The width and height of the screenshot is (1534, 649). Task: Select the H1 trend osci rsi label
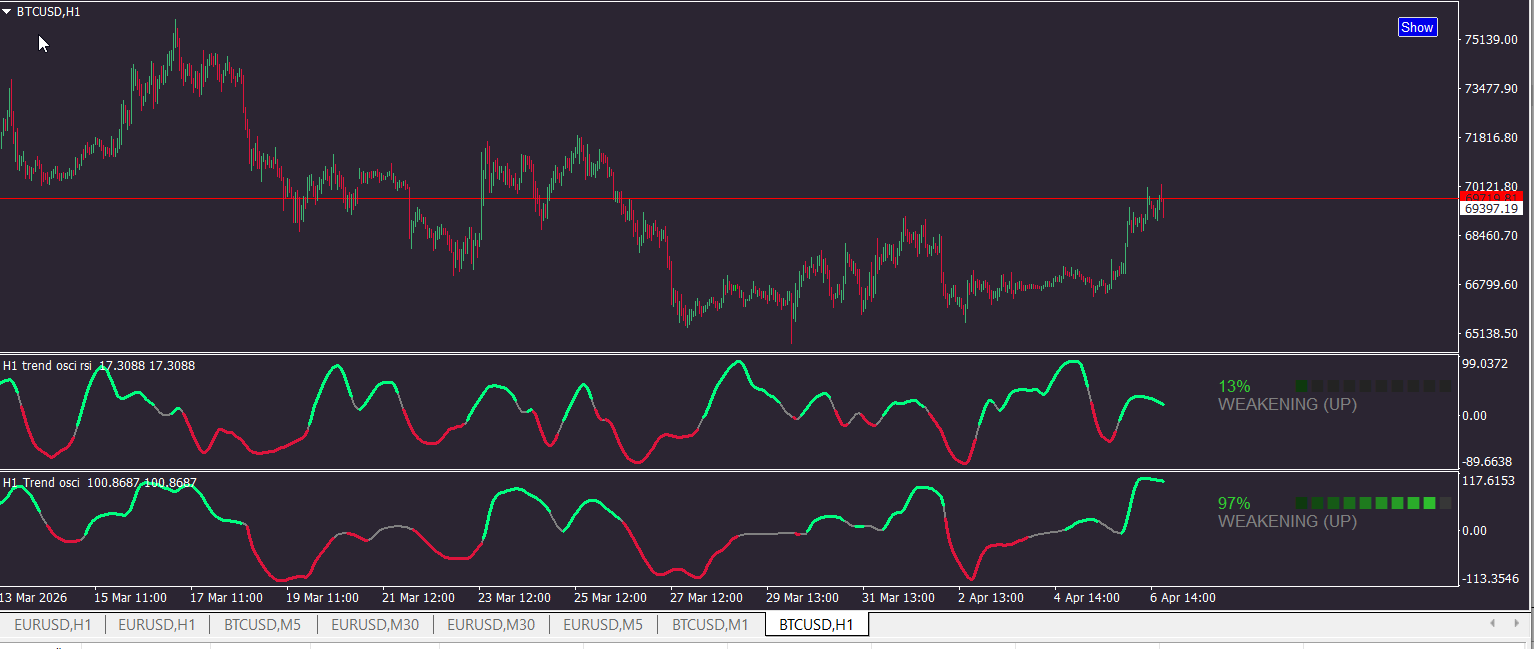[x=50, y=366]
